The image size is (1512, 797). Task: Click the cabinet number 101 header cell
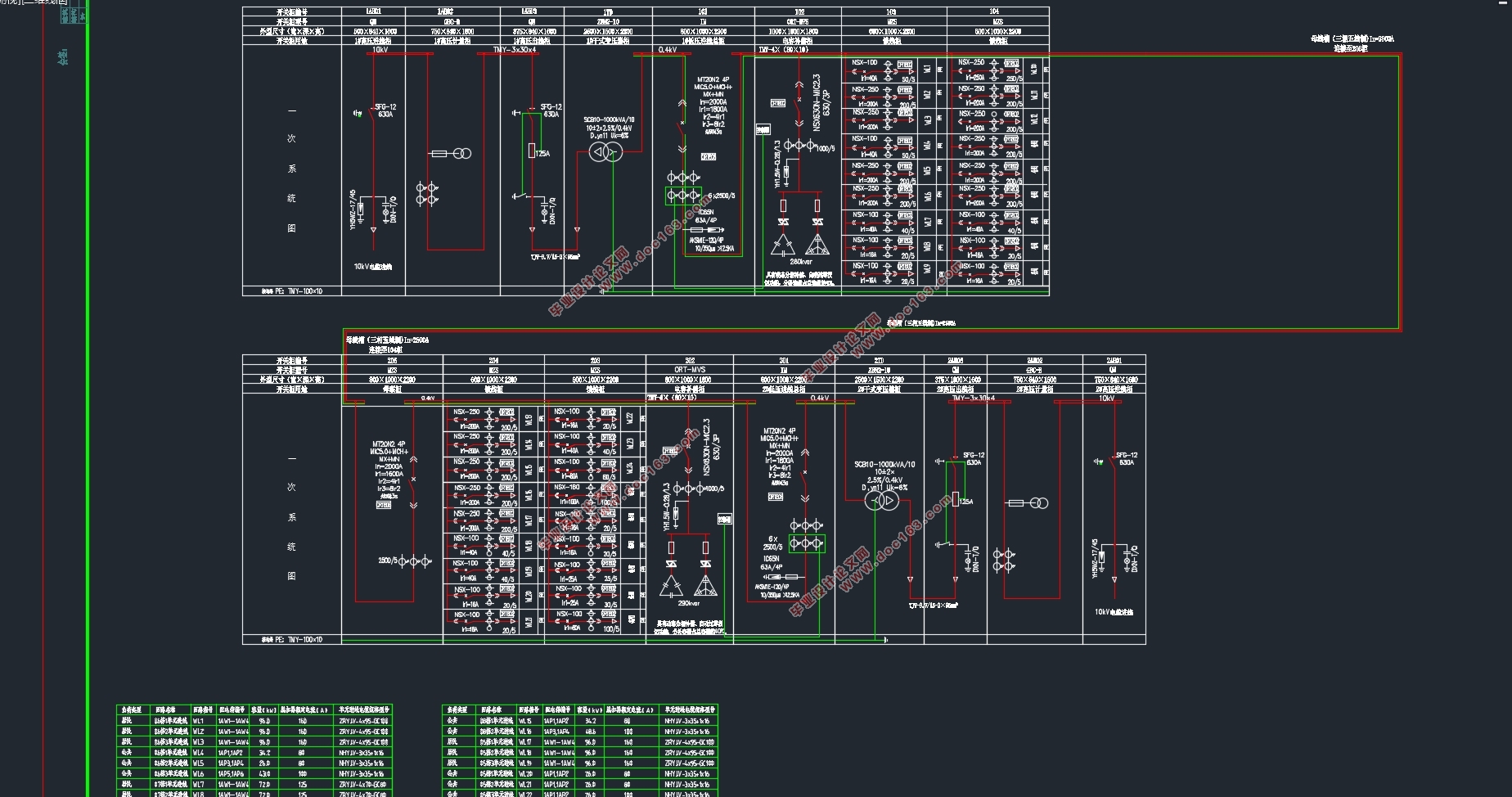(704, 12)
